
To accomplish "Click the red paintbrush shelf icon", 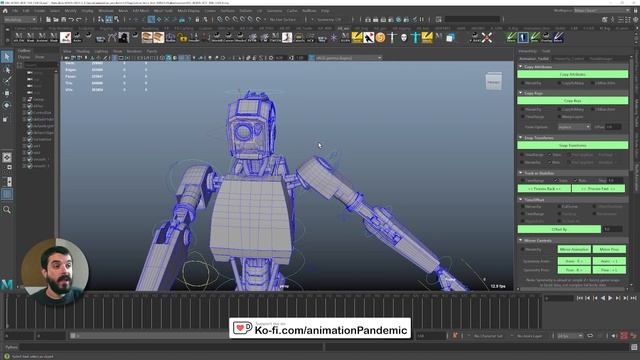I will point(65,38).
